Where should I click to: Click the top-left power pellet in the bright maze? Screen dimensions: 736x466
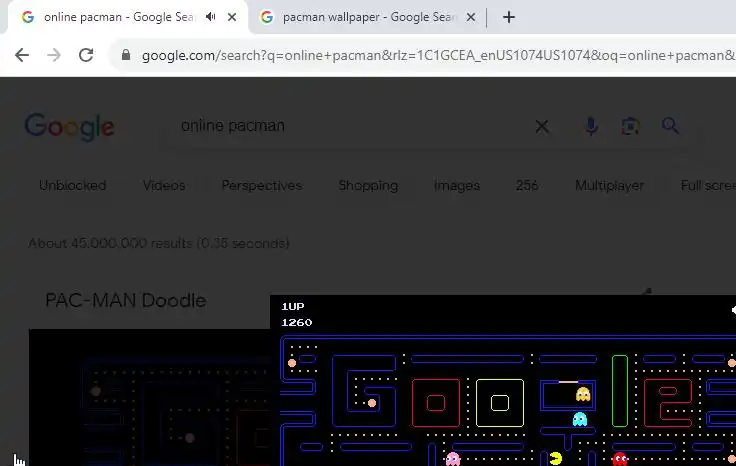292,363
